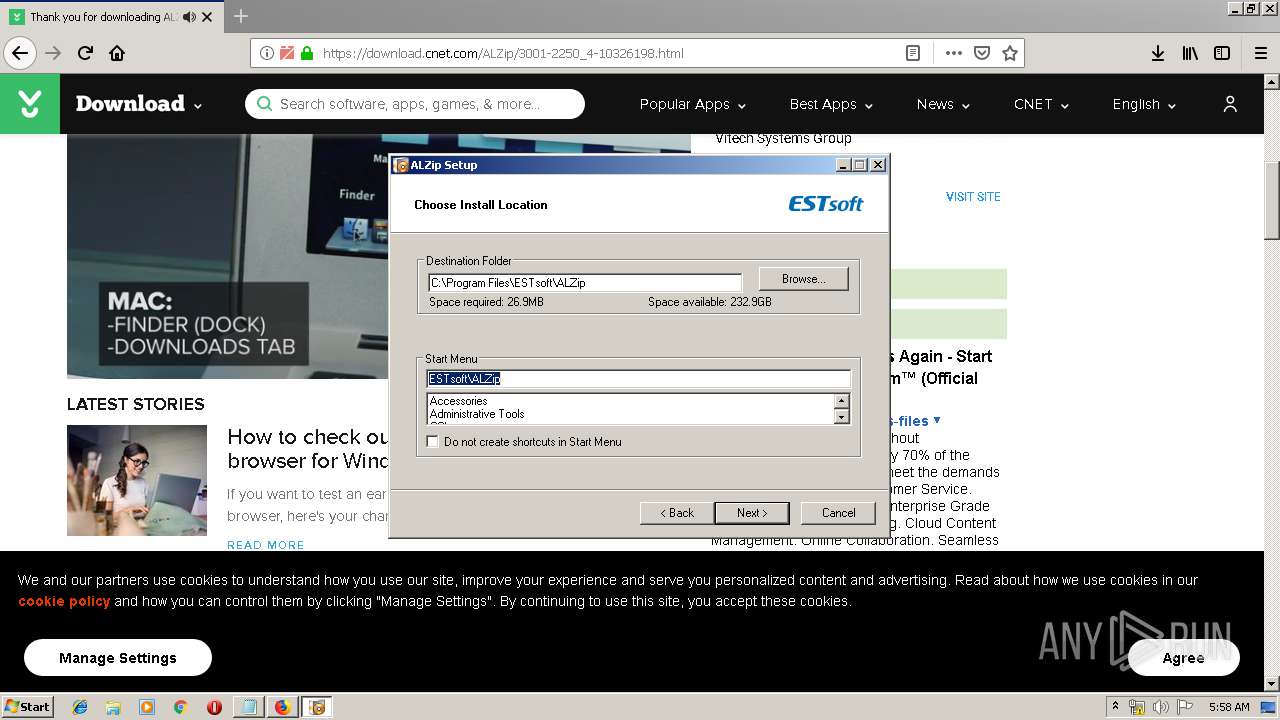The image size is (1280, 720).
Task: Check Do not create shortcuts in Start Menu
Action: (x=433, y=441)
